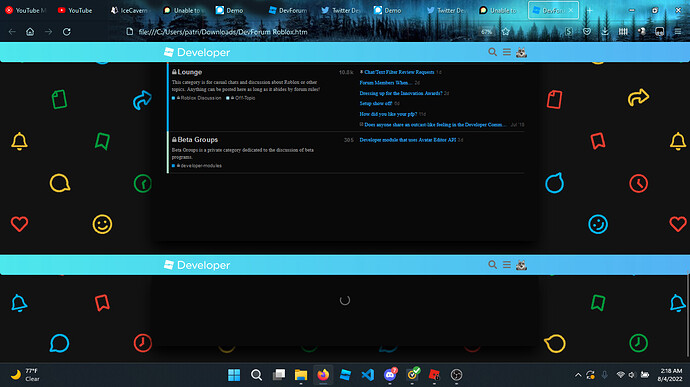Viewport: 690px width, 387px height.
Task: Go back in browser history
Action: pos(12,32)
